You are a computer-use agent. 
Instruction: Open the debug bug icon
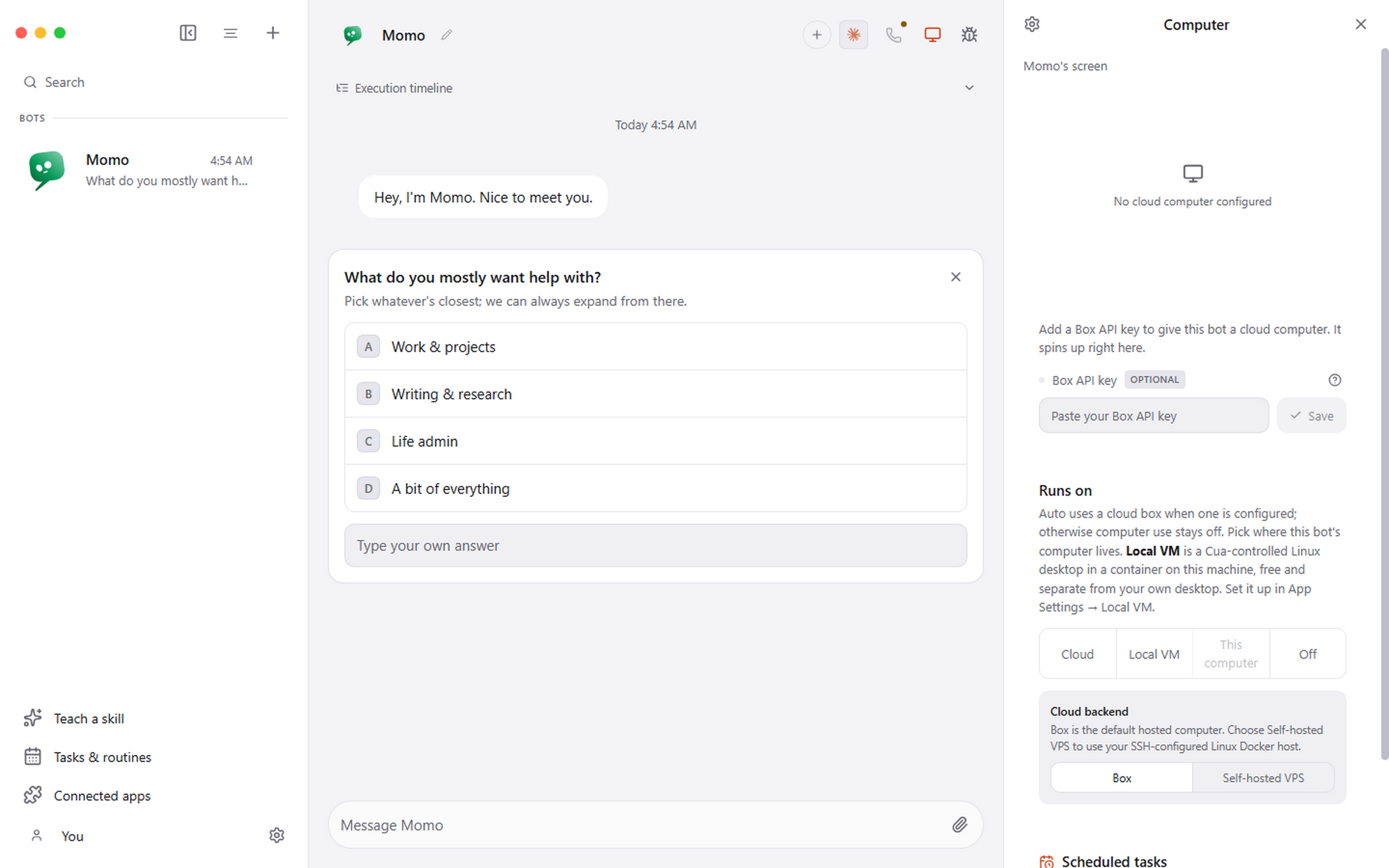pyautogui.click(x=969, y=35)
